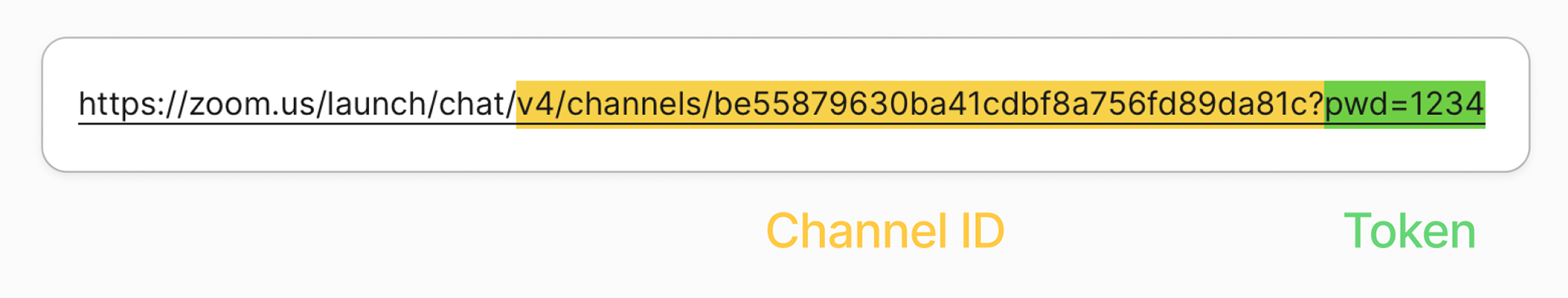Click the 'v4' segment in the yellow highlight
The image size is (1568, 298).
536,105
